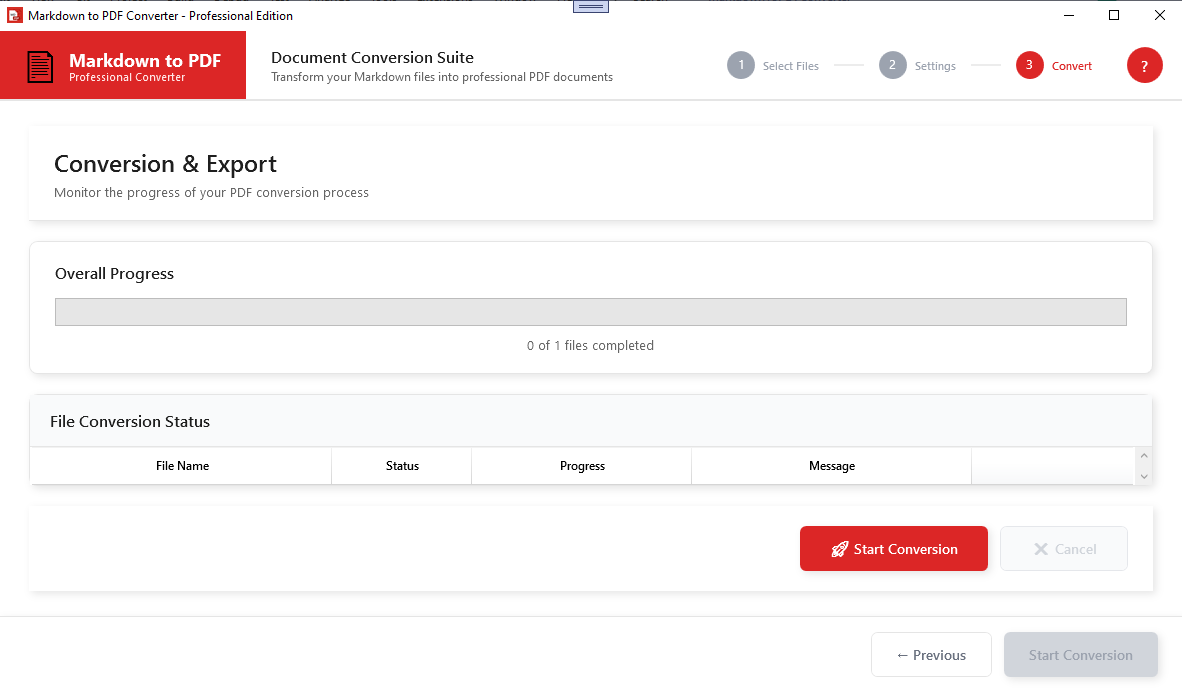Screen dimensions: 1182x690
Task: Select the Progress column header
Action: click(x=582, y=466)
